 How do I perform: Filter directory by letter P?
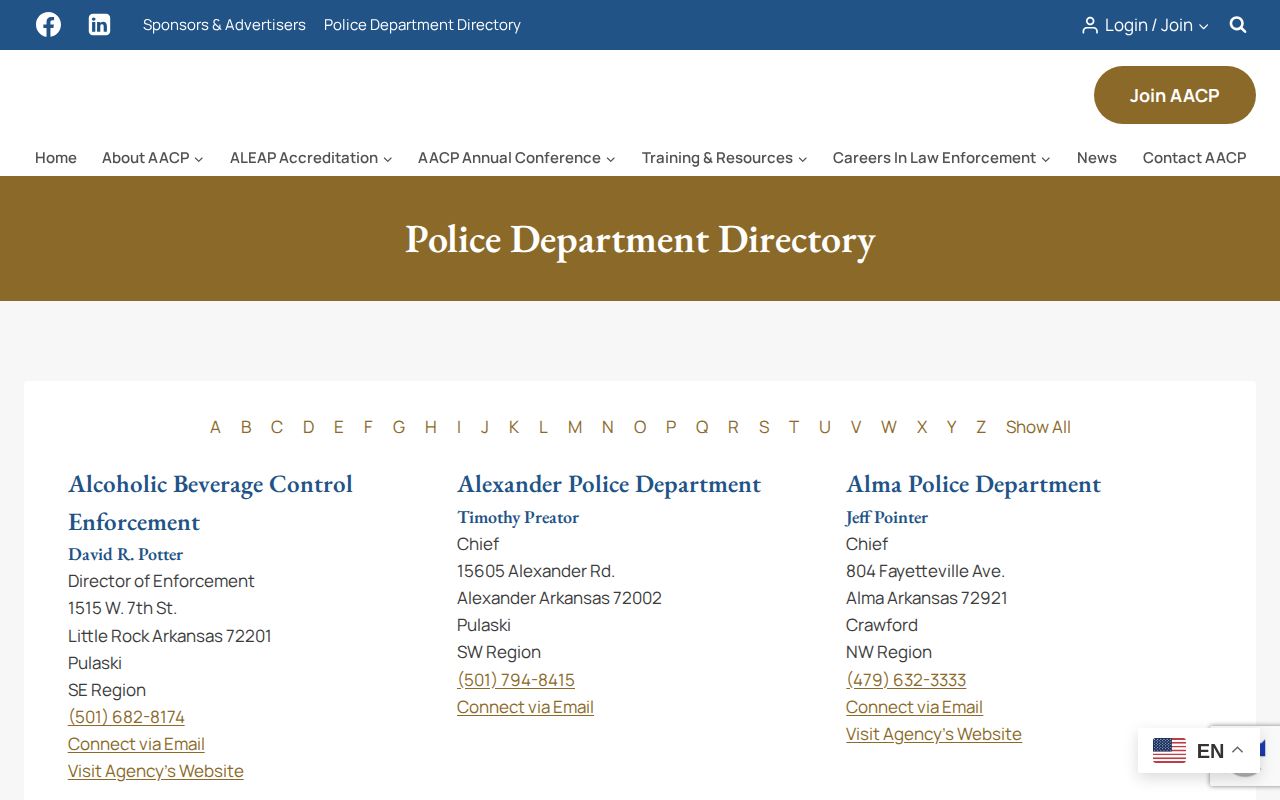point(671,427)
